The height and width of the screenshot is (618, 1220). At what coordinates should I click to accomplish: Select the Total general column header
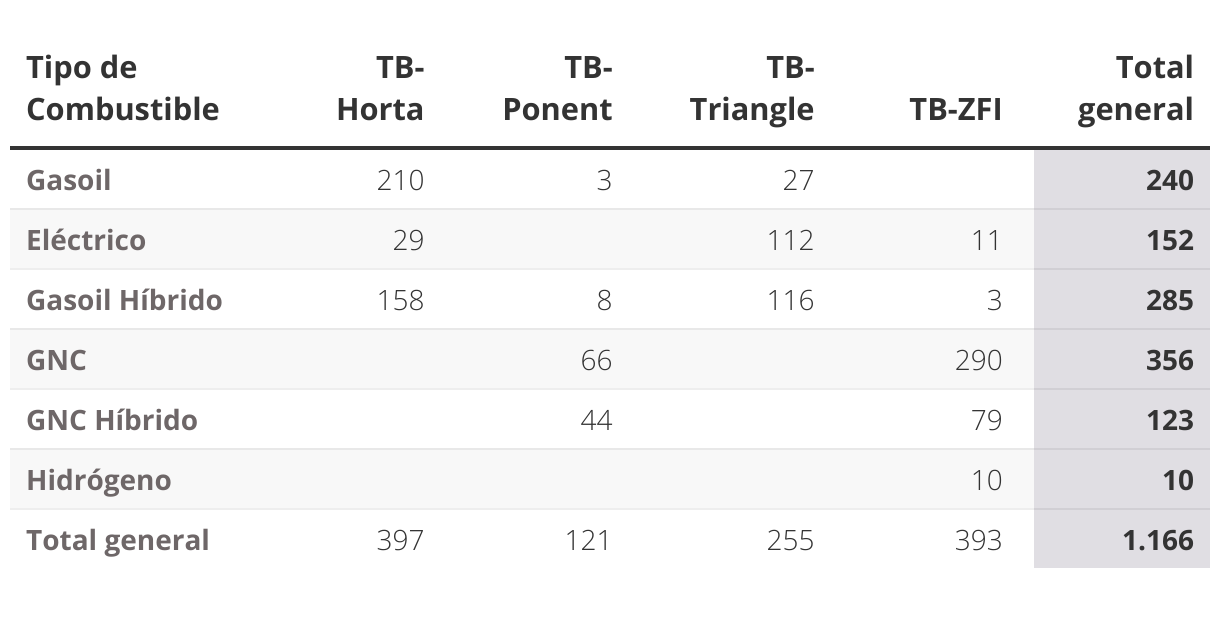click(1135, 88)
